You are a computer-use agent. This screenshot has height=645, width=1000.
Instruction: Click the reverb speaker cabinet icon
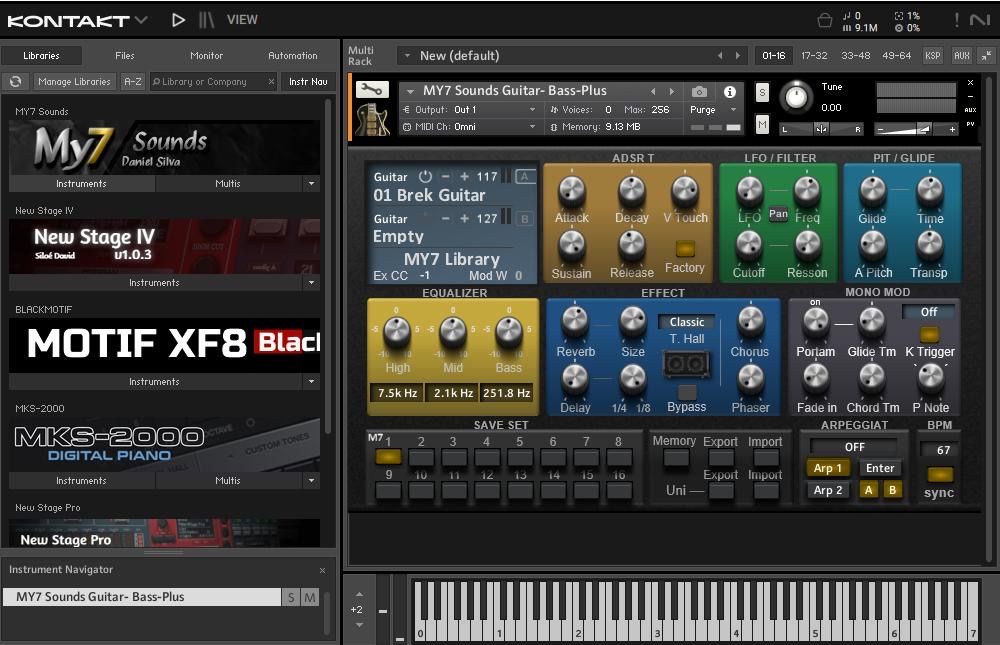click(686, 364)
